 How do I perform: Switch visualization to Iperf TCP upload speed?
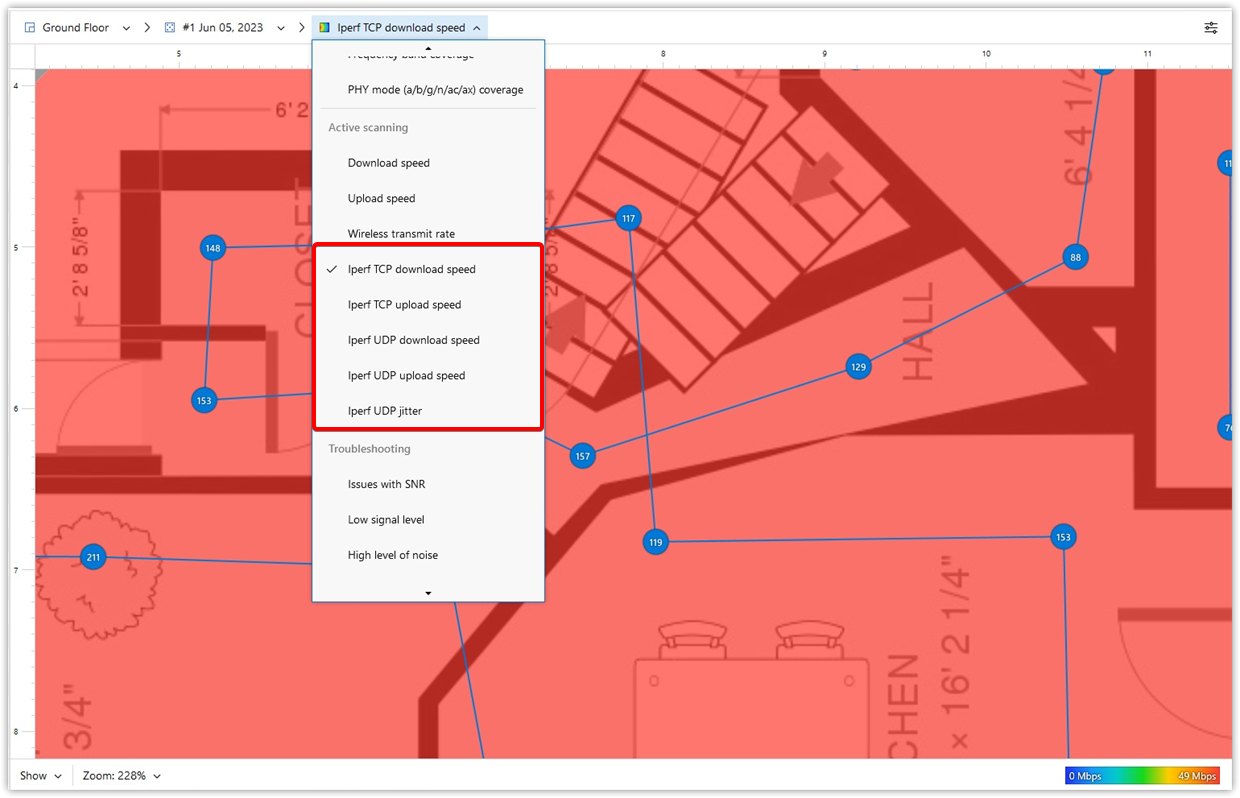[404, 304]
